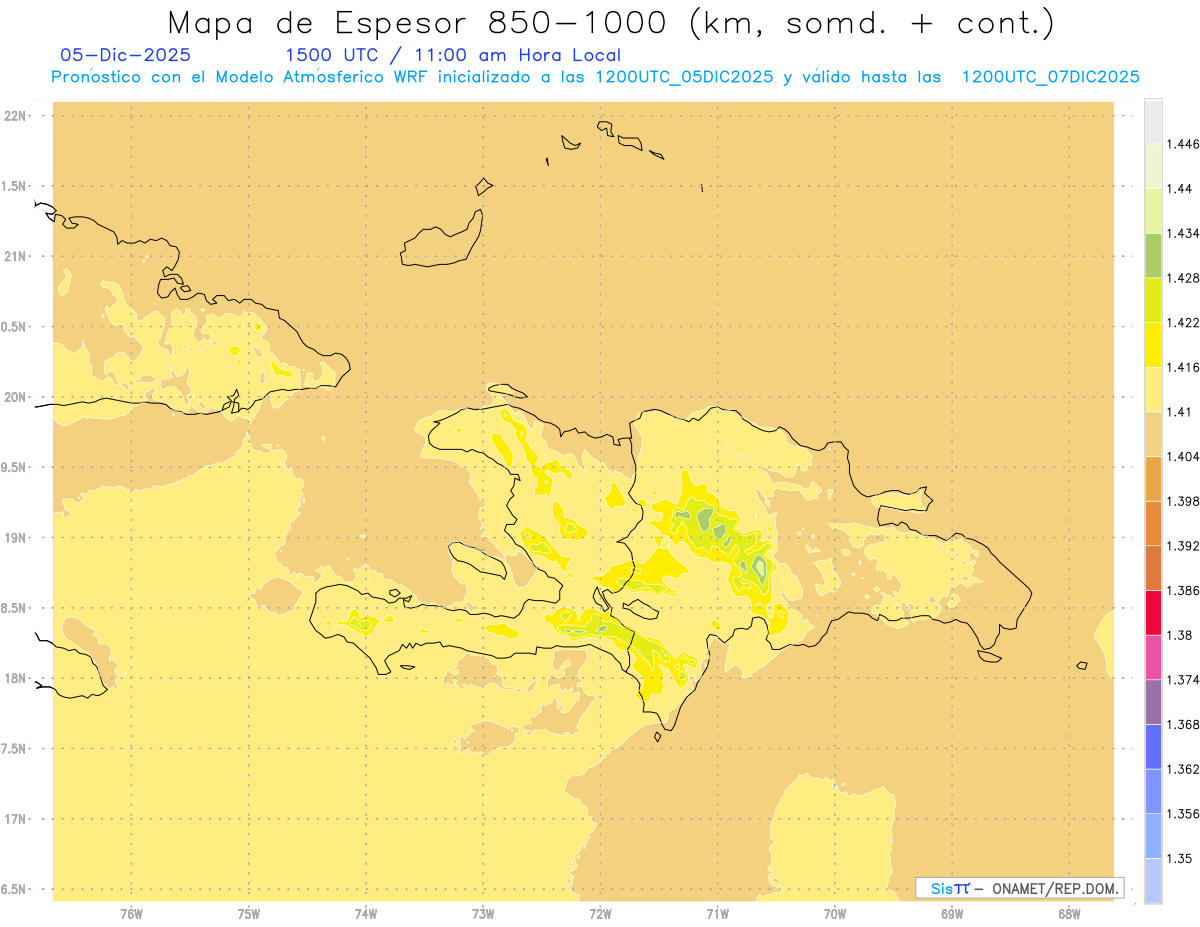This screenshot has height=927, width=1200.
Task: Select the green legend swatch between 1.428 and 1.434
Action: click(x=1153, y=255)
